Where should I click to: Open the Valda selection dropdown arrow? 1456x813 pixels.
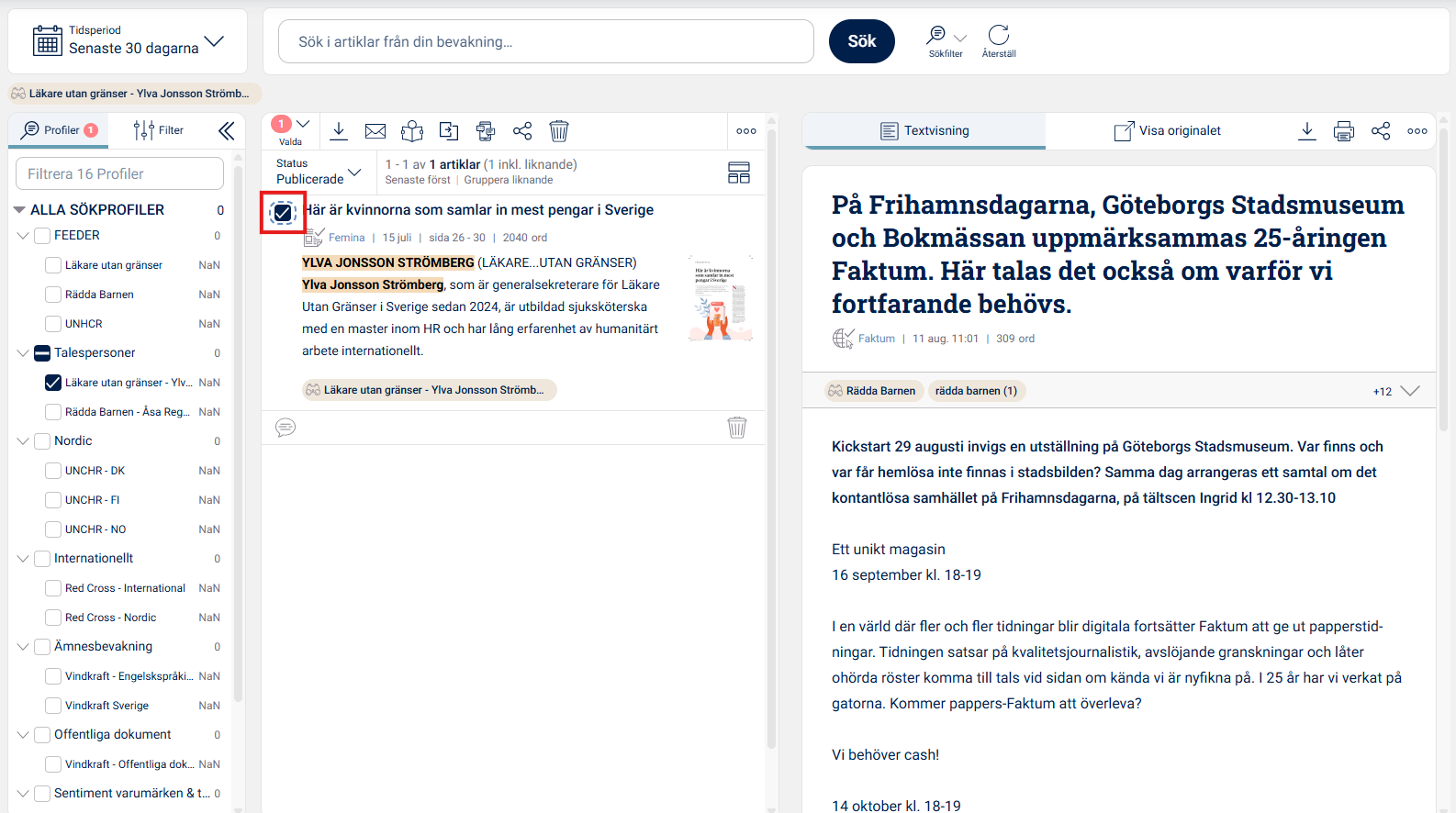(304, 124)
